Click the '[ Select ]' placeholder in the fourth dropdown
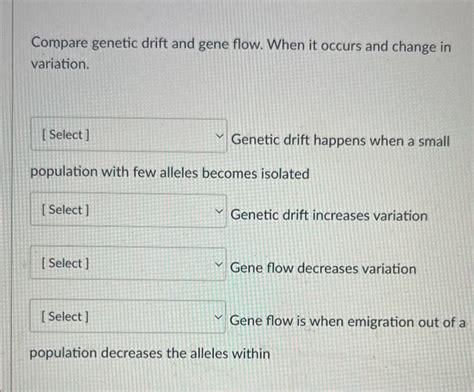474x392 pixels. tap(65, 316)
